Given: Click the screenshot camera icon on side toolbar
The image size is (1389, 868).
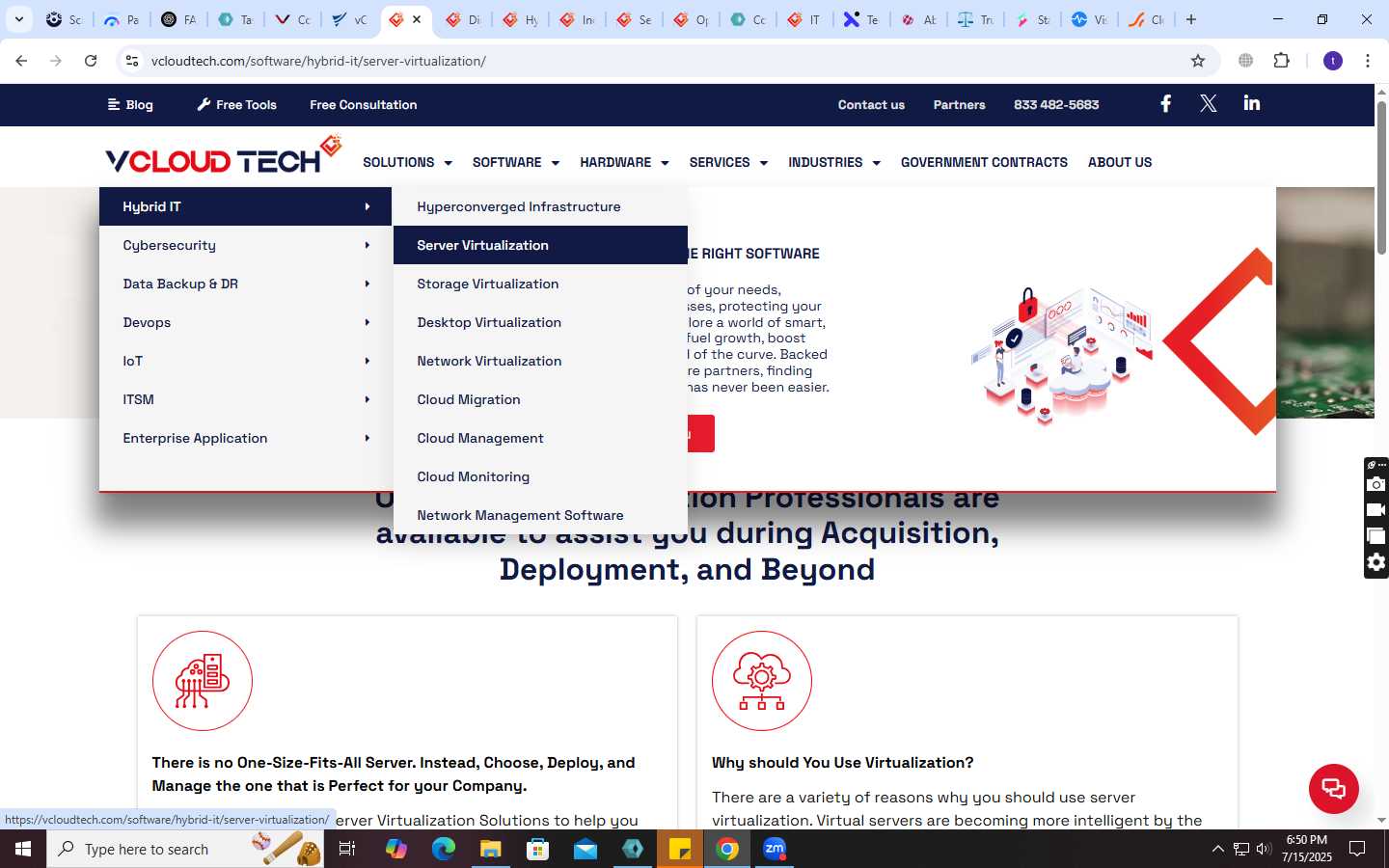Looking at the screenshot, I should (x=1376, y=484).
